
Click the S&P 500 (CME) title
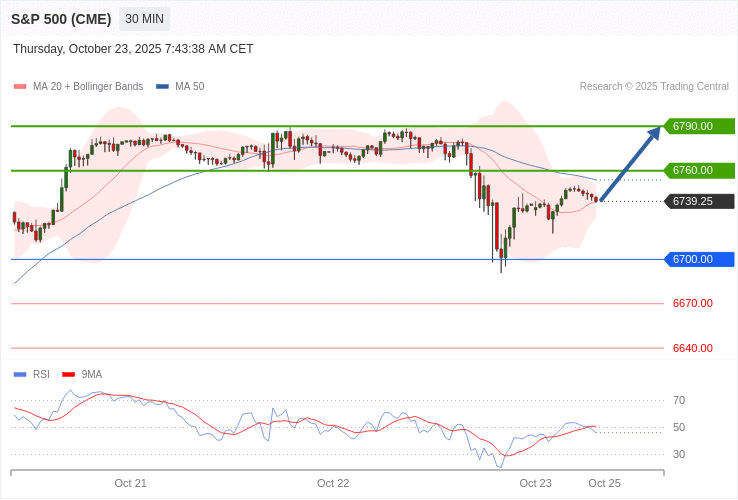61,19
